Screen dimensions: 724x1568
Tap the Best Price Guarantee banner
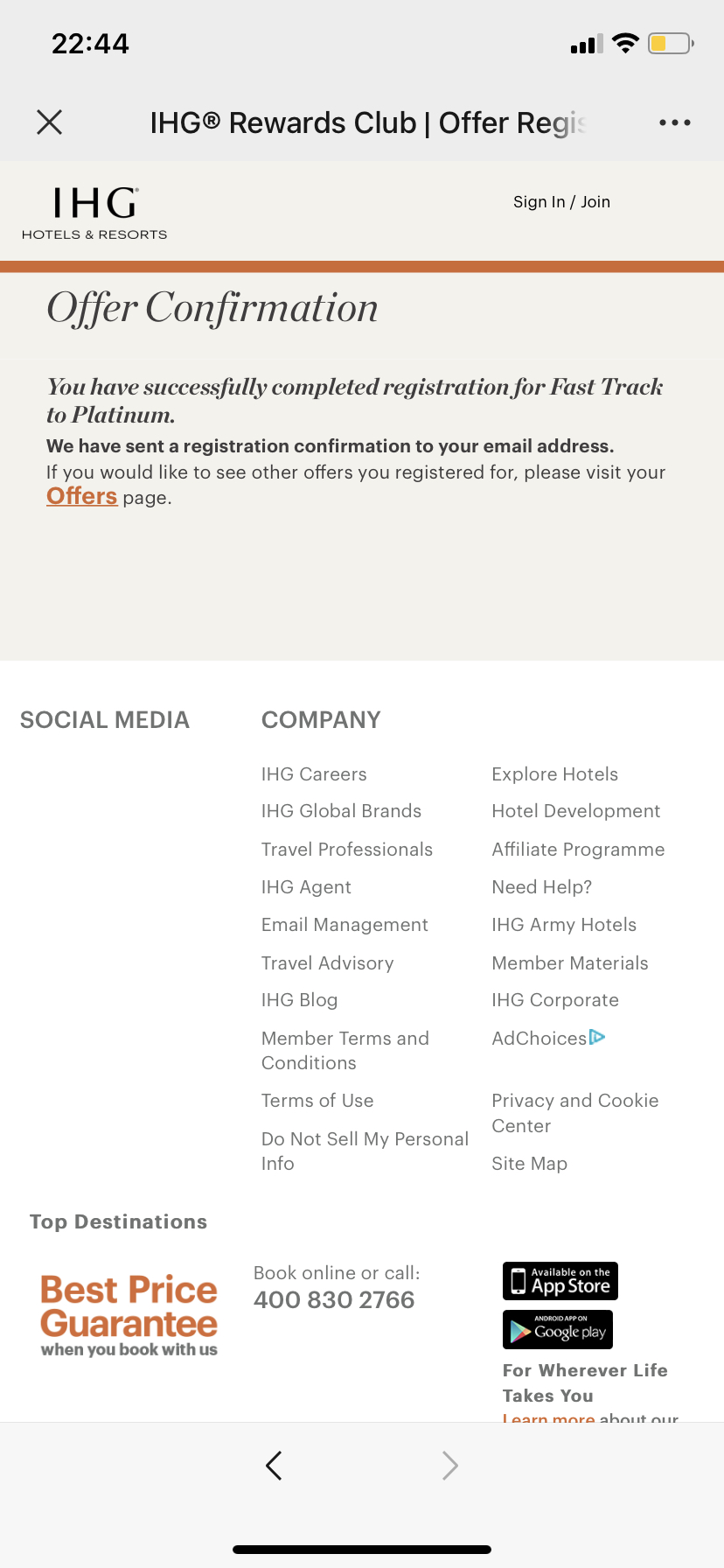pos(129,1315)
